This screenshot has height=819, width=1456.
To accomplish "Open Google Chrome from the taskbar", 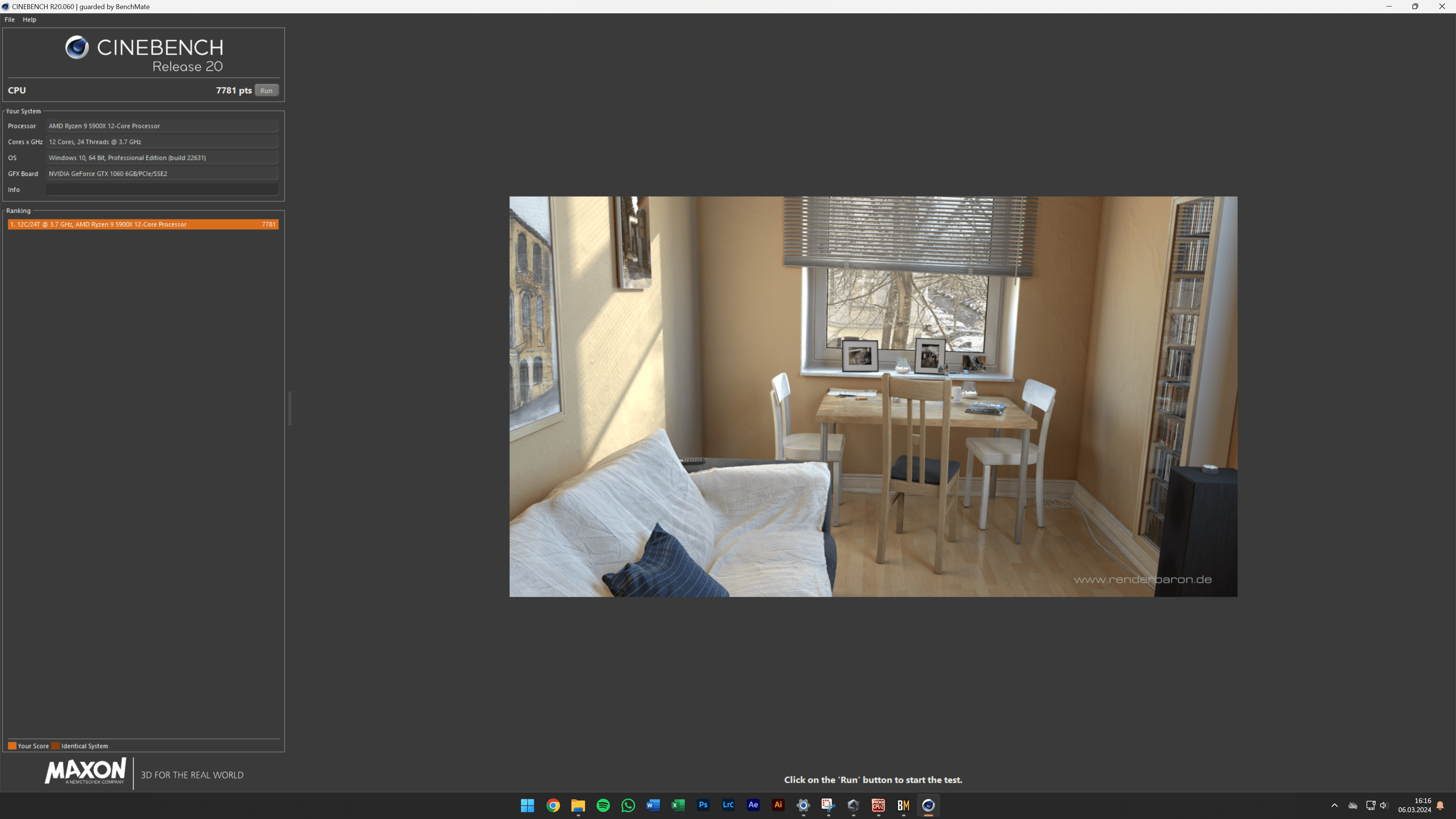I will click(553, 805).
